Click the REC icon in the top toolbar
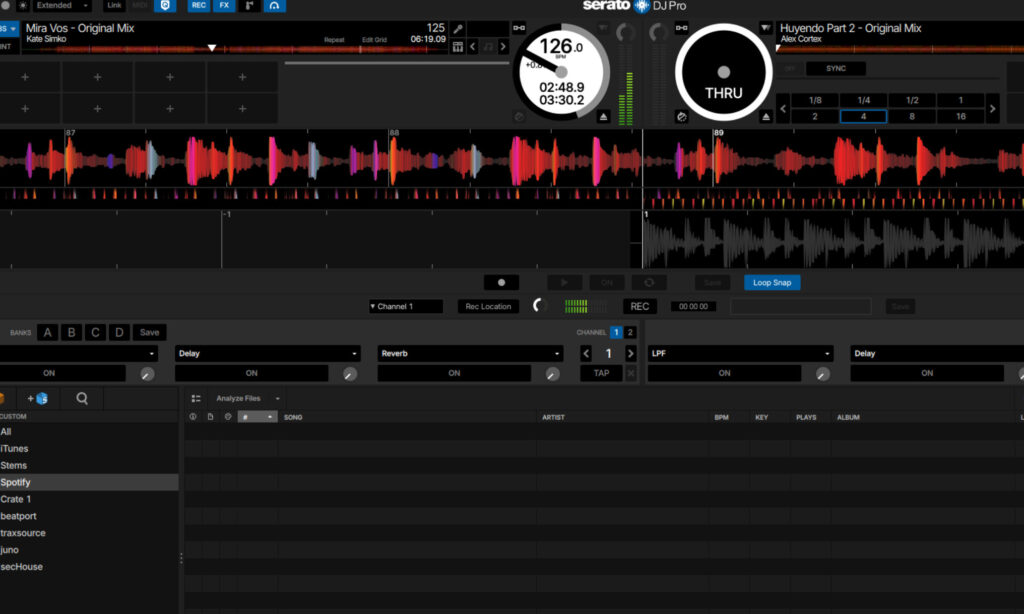Viewport: 1024px width, 614px height. pos(199,6)
